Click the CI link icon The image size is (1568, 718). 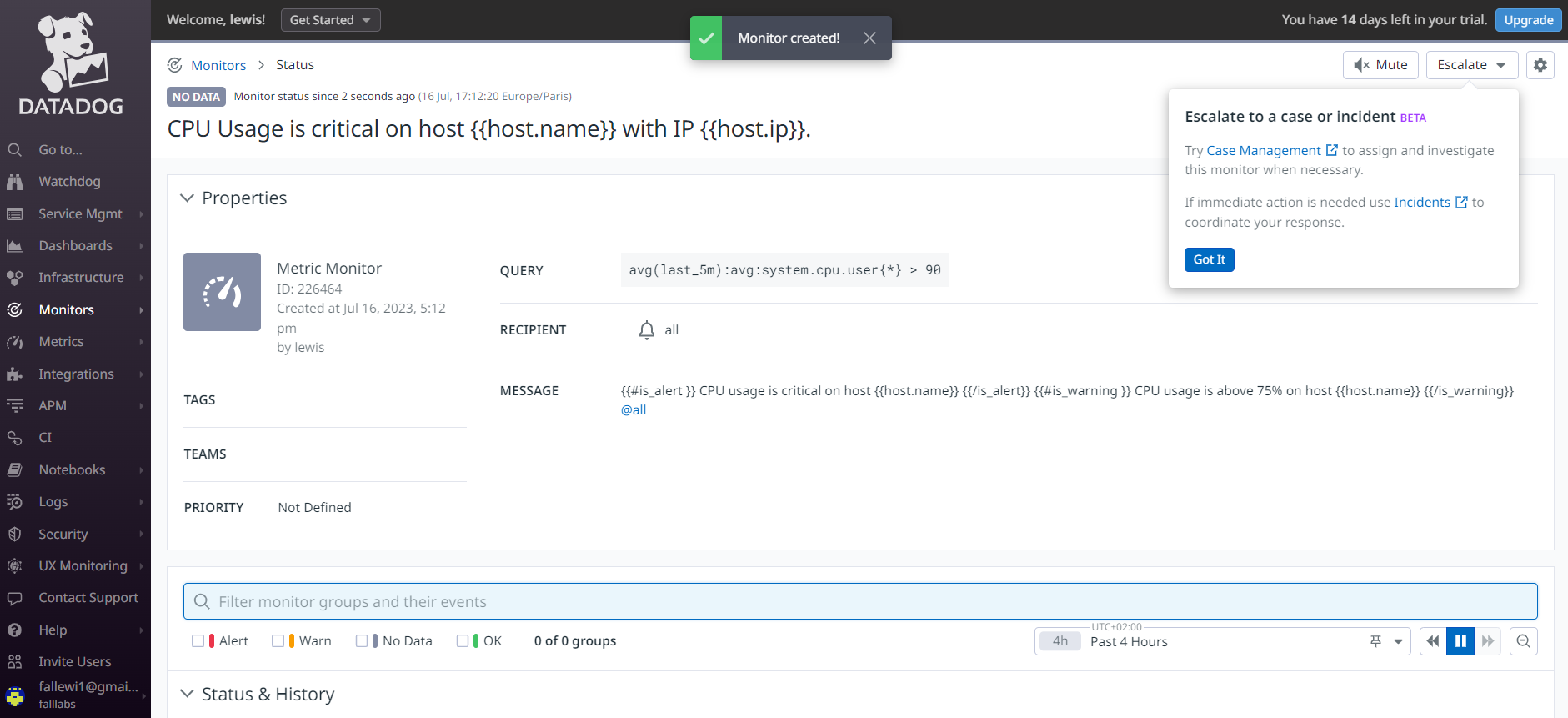point(14,438)
